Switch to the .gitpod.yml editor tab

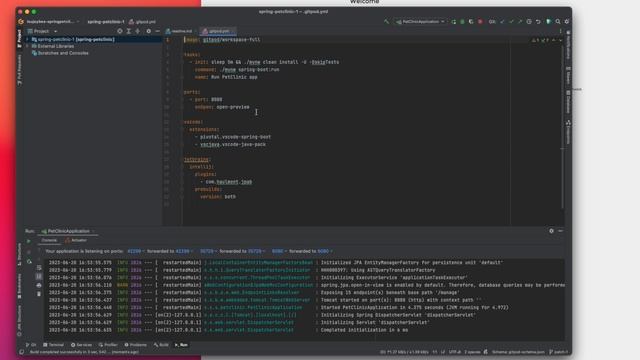(217, 31)
